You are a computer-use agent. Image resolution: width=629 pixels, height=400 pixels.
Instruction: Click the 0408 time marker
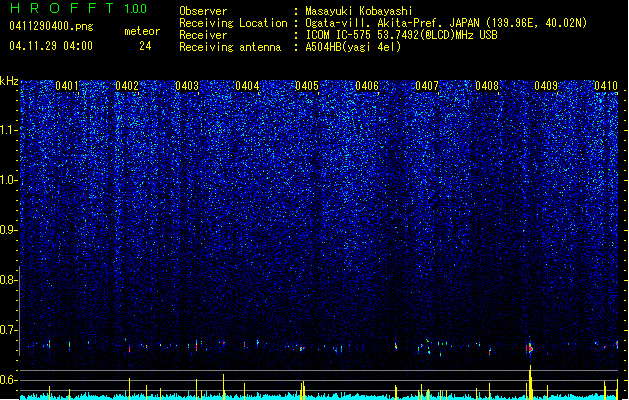tap(487, 86)
